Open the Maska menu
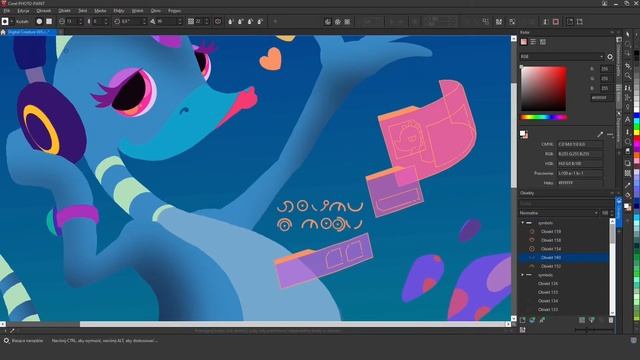The height and width of the screenshot is (360, 640). pyautogui.click(x=100, y=11)
